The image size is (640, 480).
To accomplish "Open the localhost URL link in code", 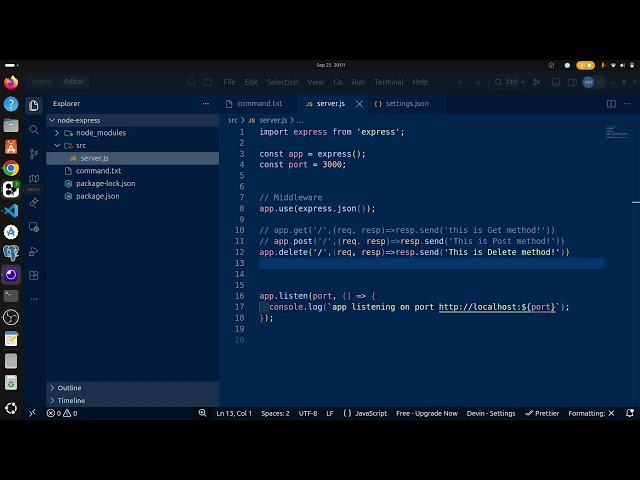I will click(497, 307).
